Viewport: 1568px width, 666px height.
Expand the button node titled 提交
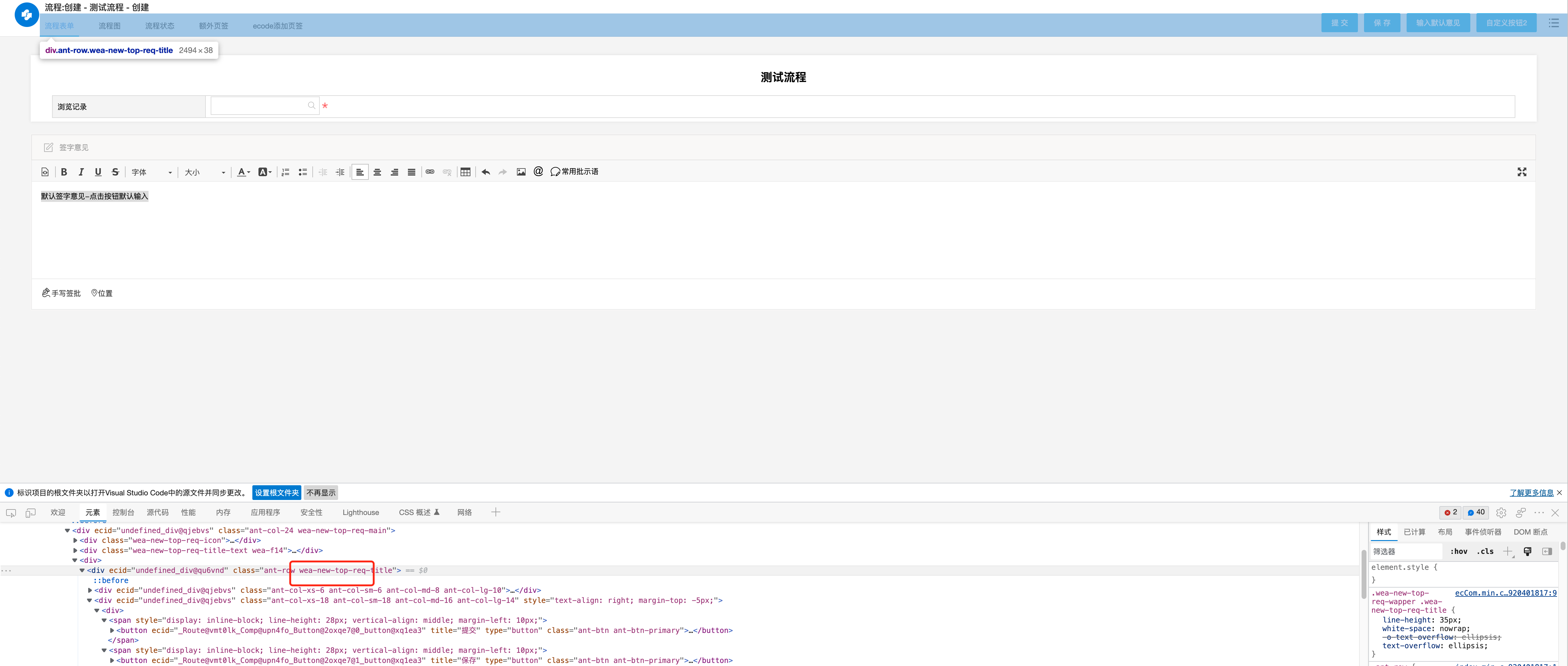click(x=112, y=631)
